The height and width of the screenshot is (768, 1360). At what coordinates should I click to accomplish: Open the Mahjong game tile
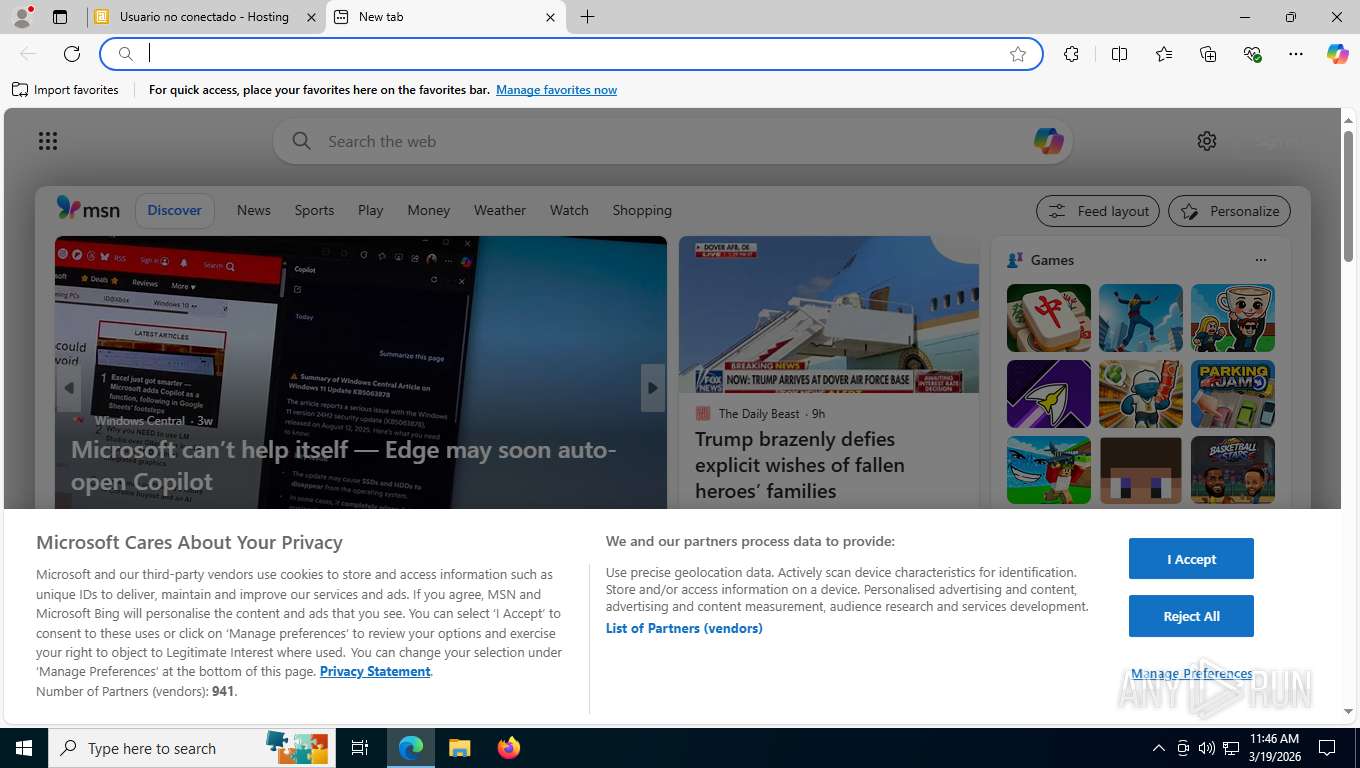pyautogui.click(x=1049, y=318)
